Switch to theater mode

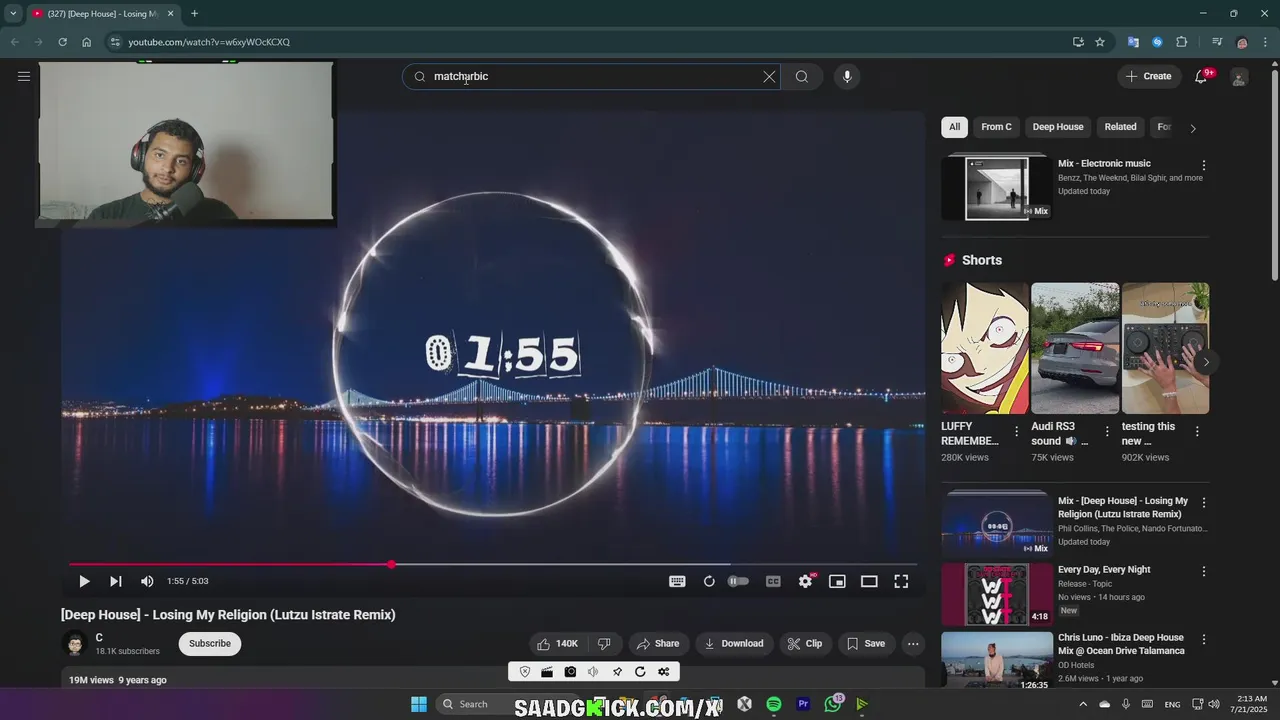click(869, 581)
